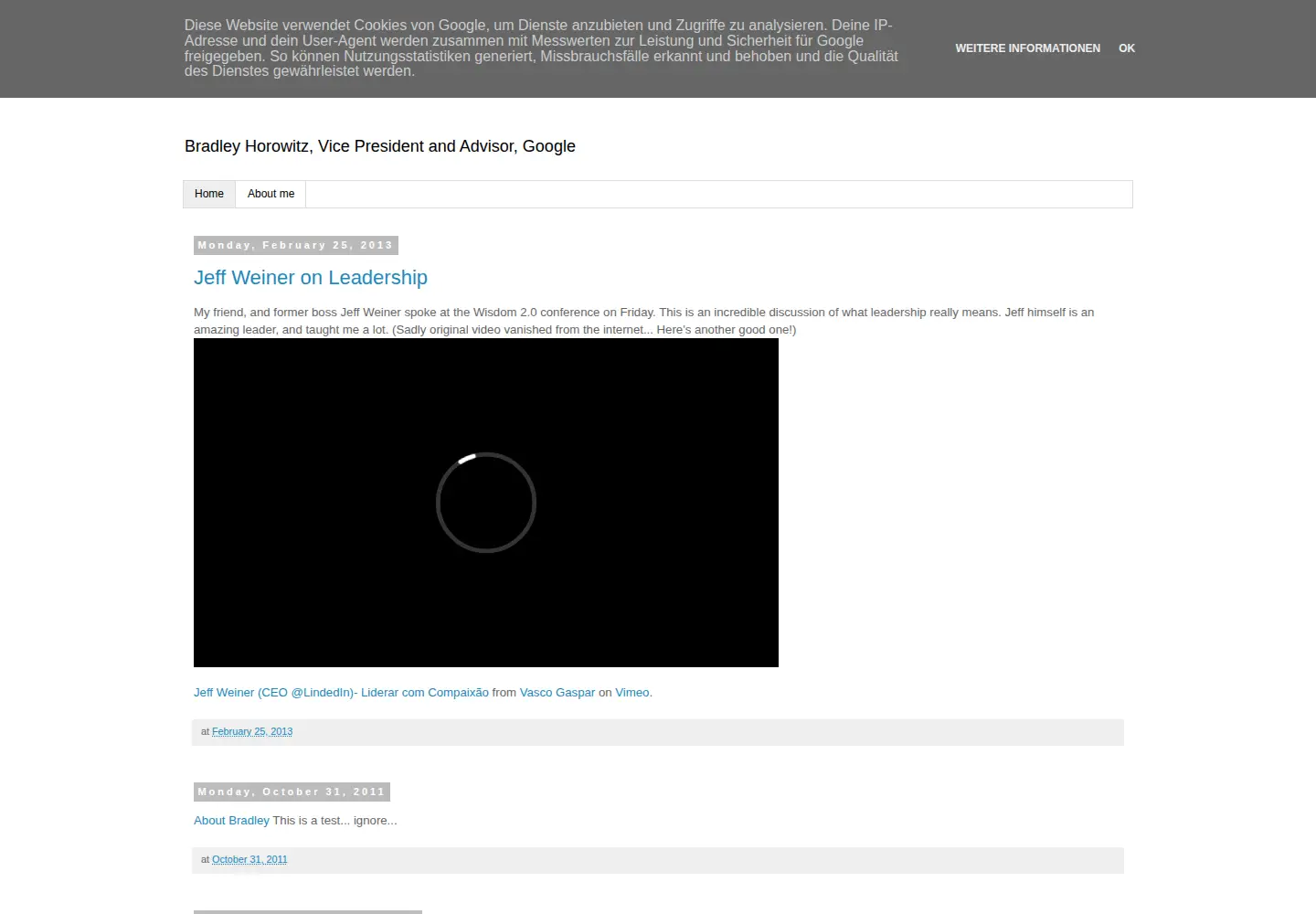Screen dimensions: 1316x914
Task: Click the loading Vimeo video player
Action: (486, 503)
